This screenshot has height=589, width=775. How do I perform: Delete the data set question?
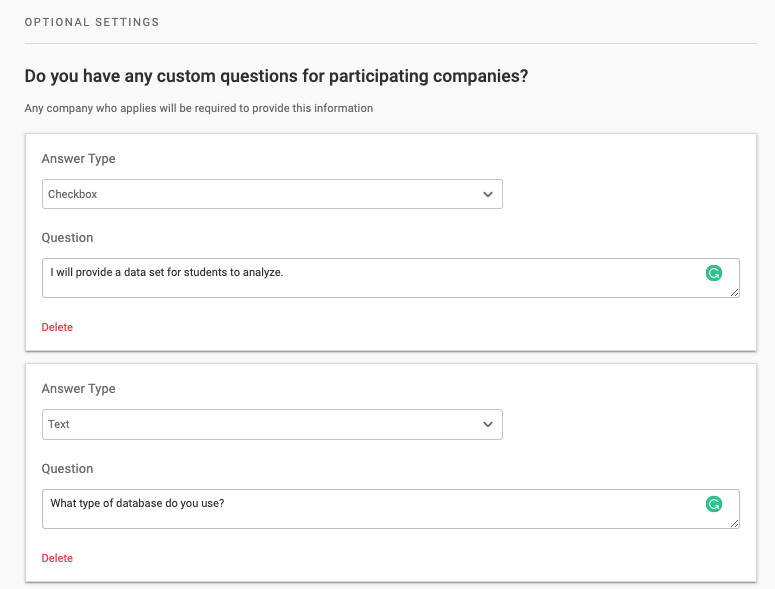57,327
